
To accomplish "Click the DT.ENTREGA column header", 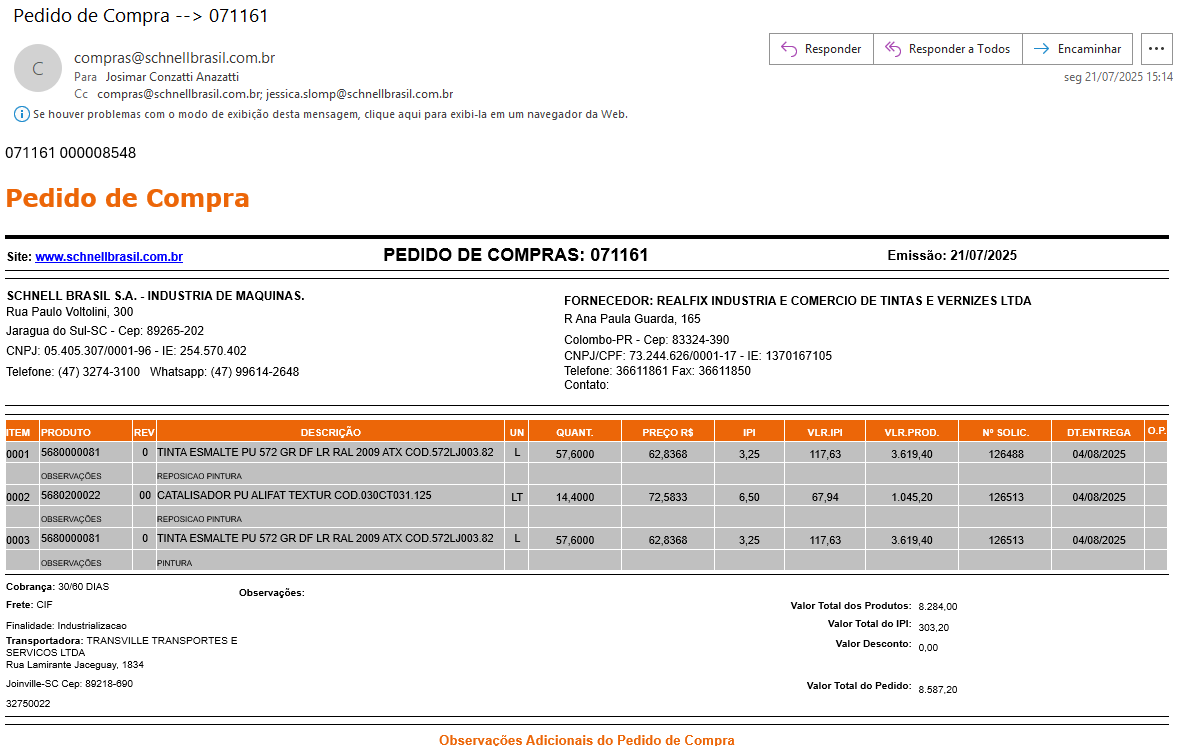I will coord(1098,432).
